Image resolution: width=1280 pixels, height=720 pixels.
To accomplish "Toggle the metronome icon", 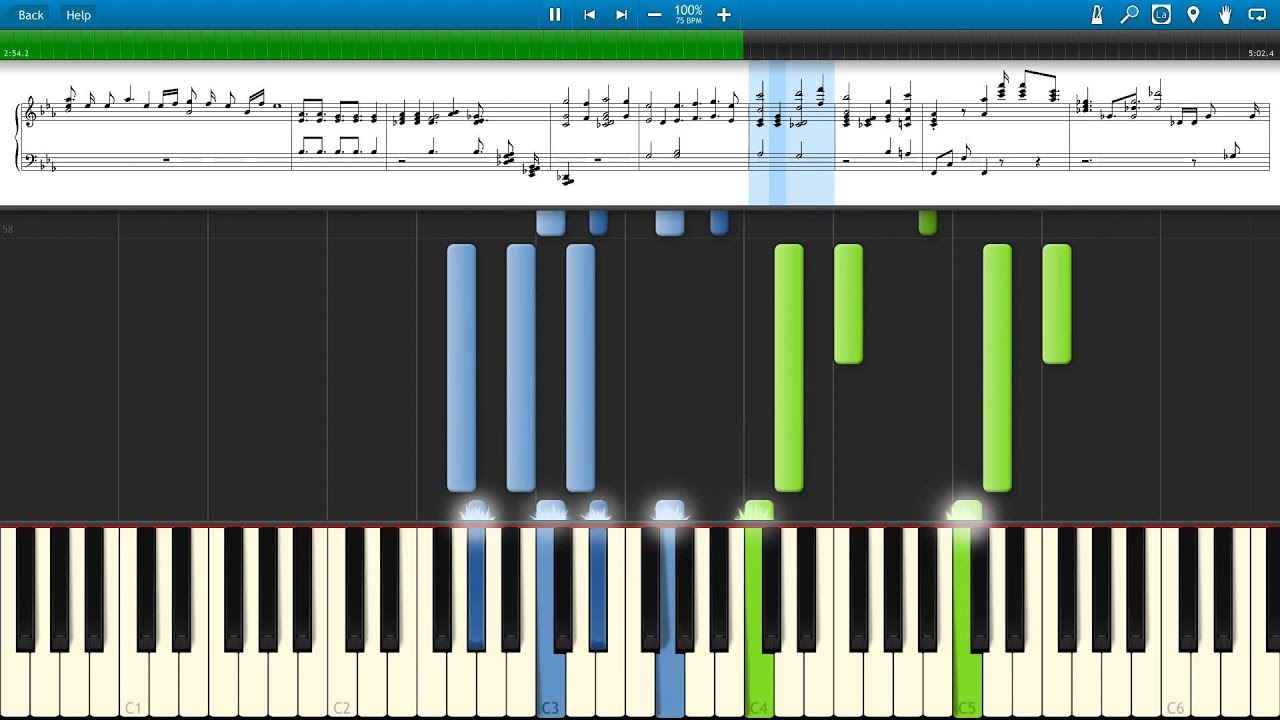I will [1097, 15].
